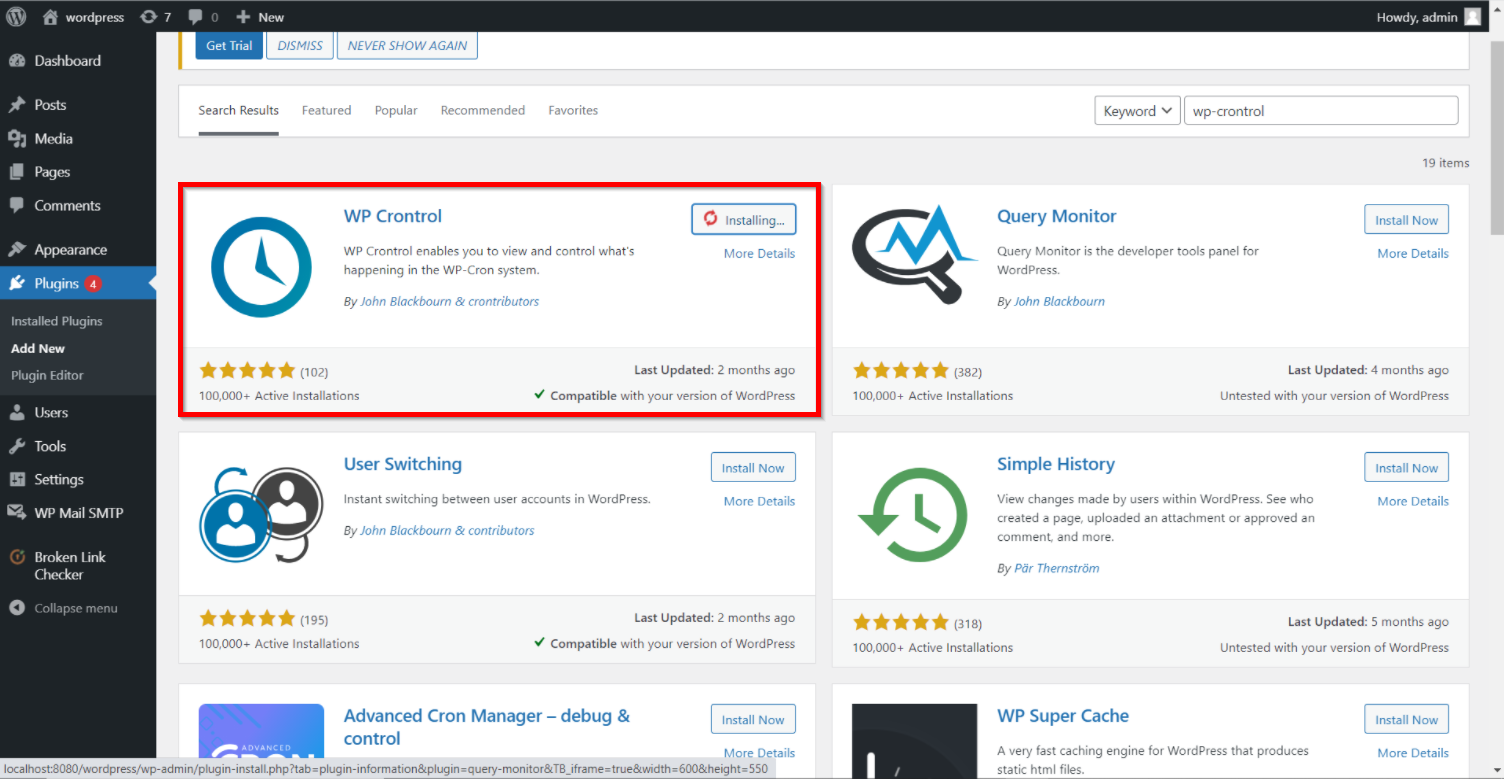Open the 7 pending updates icon
Screen dimensions: 1504x779
click(x=155, y=17)
